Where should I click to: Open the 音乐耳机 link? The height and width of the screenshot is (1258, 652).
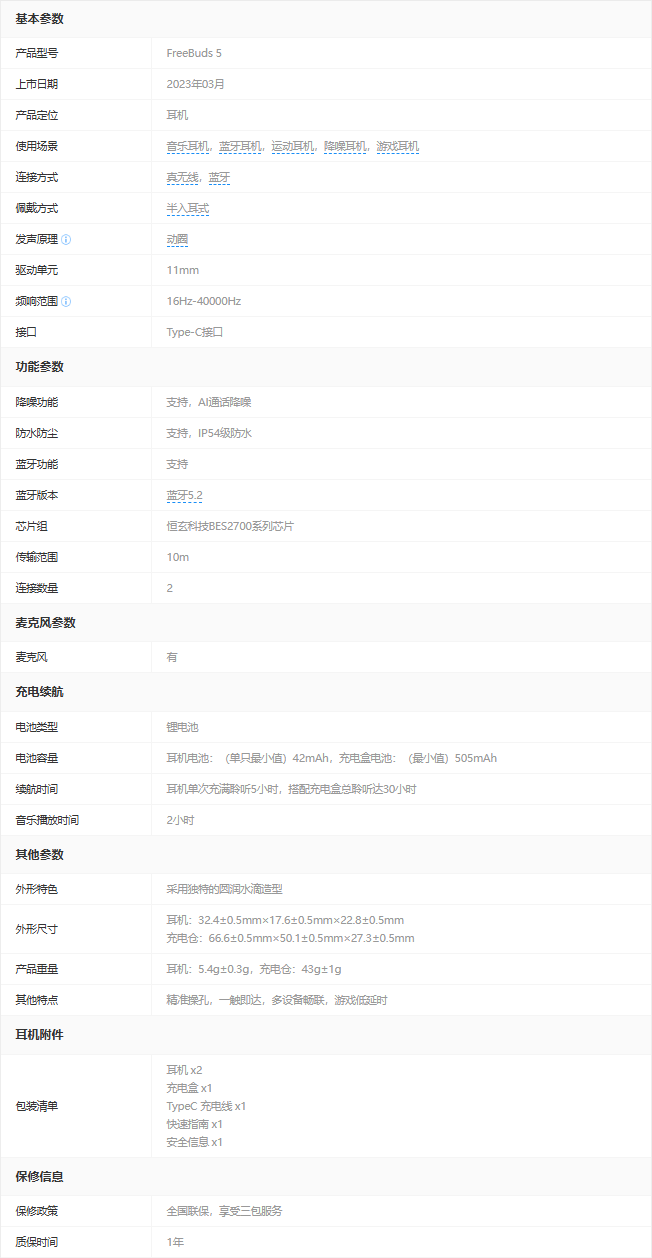[188, 146]
